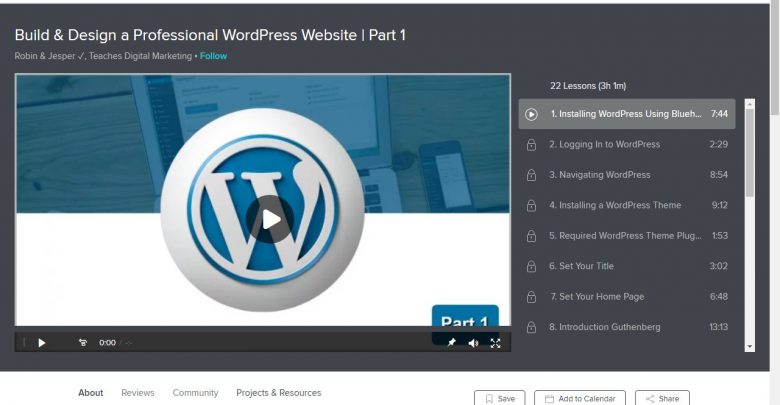Click play icon next to lesson 1

[531, 114]
